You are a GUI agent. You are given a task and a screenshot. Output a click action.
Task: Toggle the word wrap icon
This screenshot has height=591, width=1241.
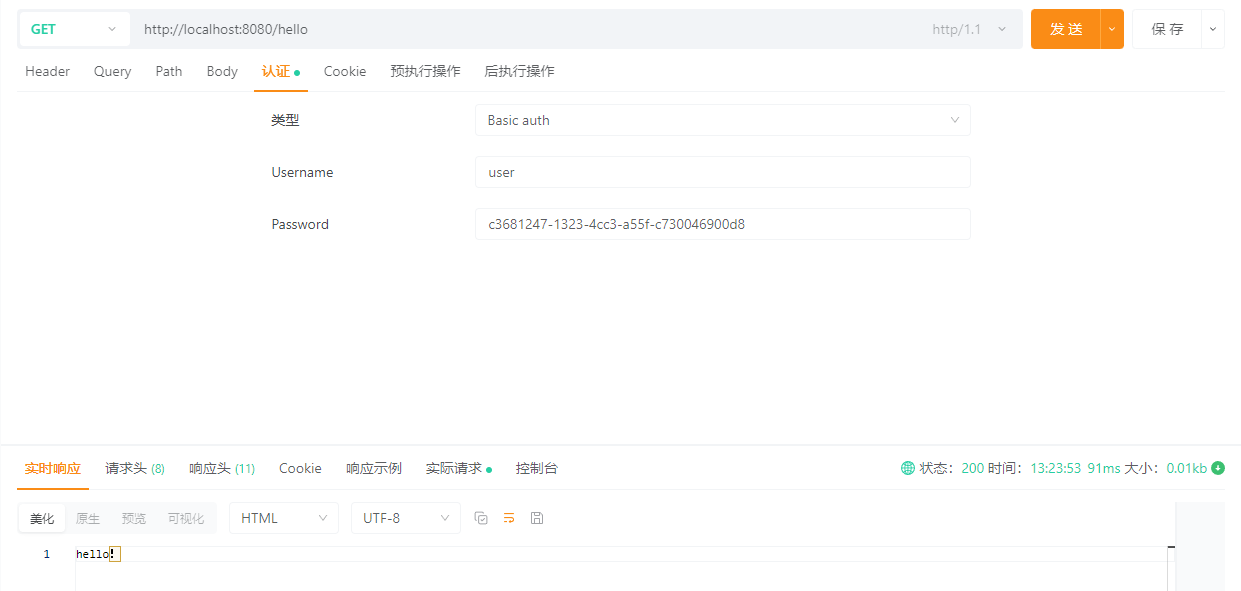tap(509, 518)
